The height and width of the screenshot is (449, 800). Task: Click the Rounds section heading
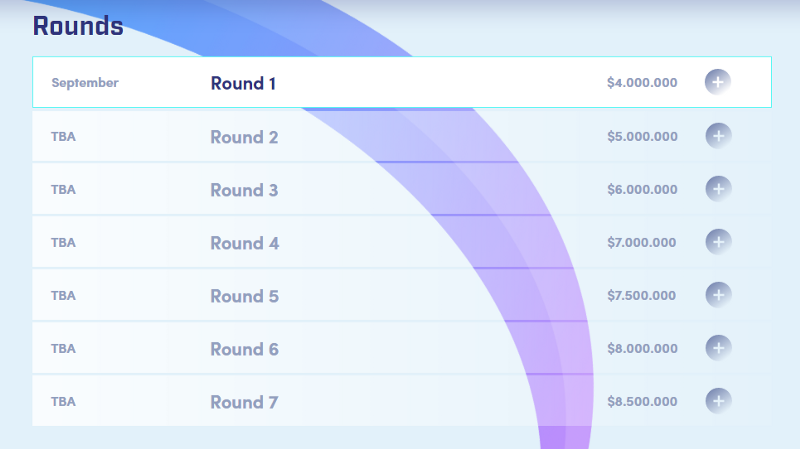click(78, 26)
